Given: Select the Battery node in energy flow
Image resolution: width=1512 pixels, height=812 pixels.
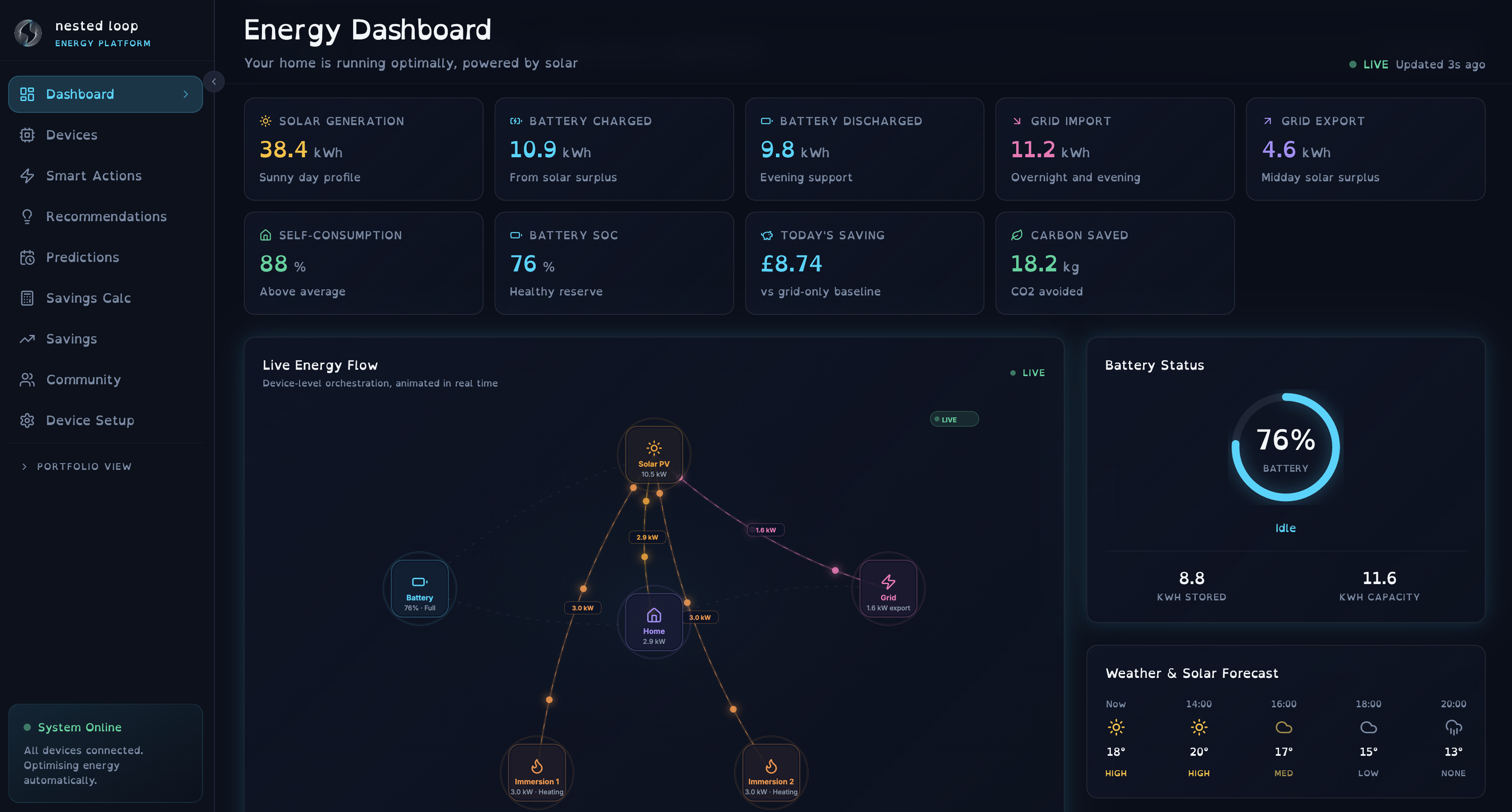Looking at the screenshot, I should tap(419, 588).
